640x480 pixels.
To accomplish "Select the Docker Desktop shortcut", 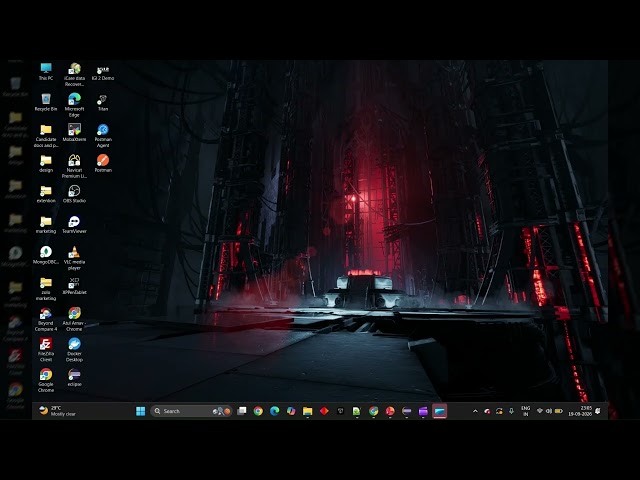I will coord(74,350).
